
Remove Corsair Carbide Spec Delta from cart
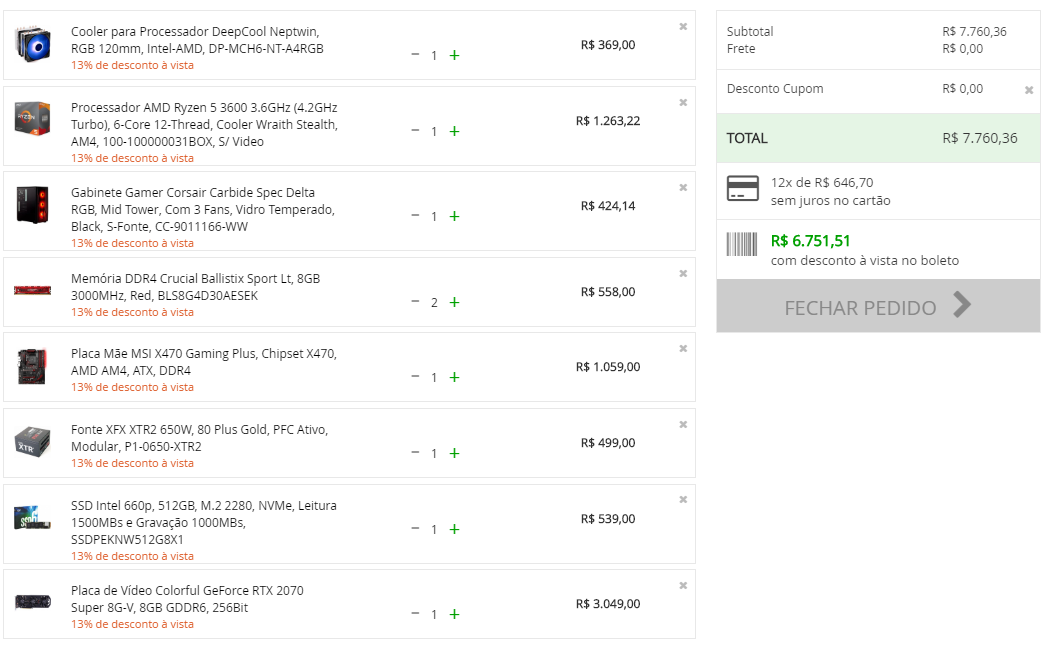[x=683, y=188]
